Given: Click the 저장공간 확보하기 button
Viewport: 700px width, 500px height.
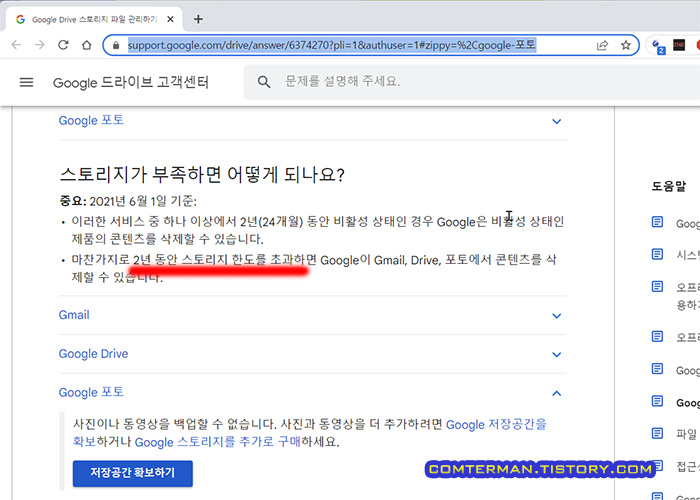Looking at the screenshot, I should pos(133,473).
